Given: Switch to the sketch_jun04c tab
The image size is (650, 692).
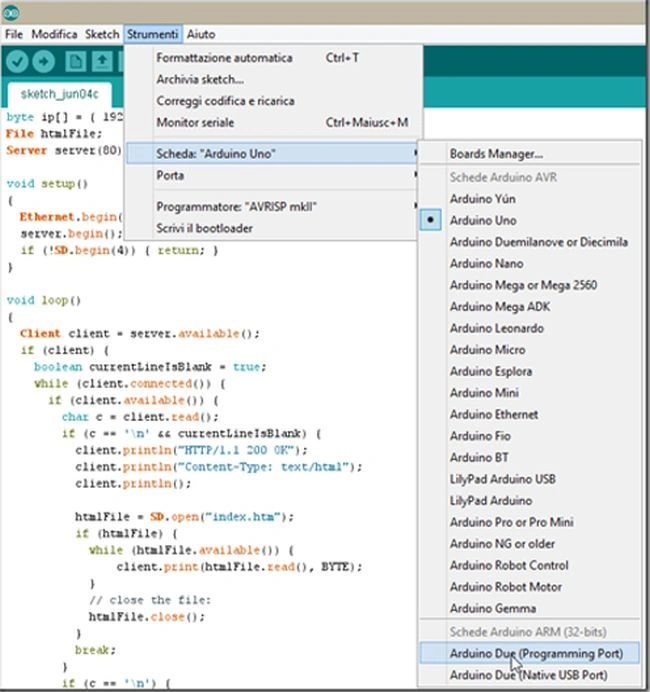Looking at the screenshot, I should (x=60, y=94).
